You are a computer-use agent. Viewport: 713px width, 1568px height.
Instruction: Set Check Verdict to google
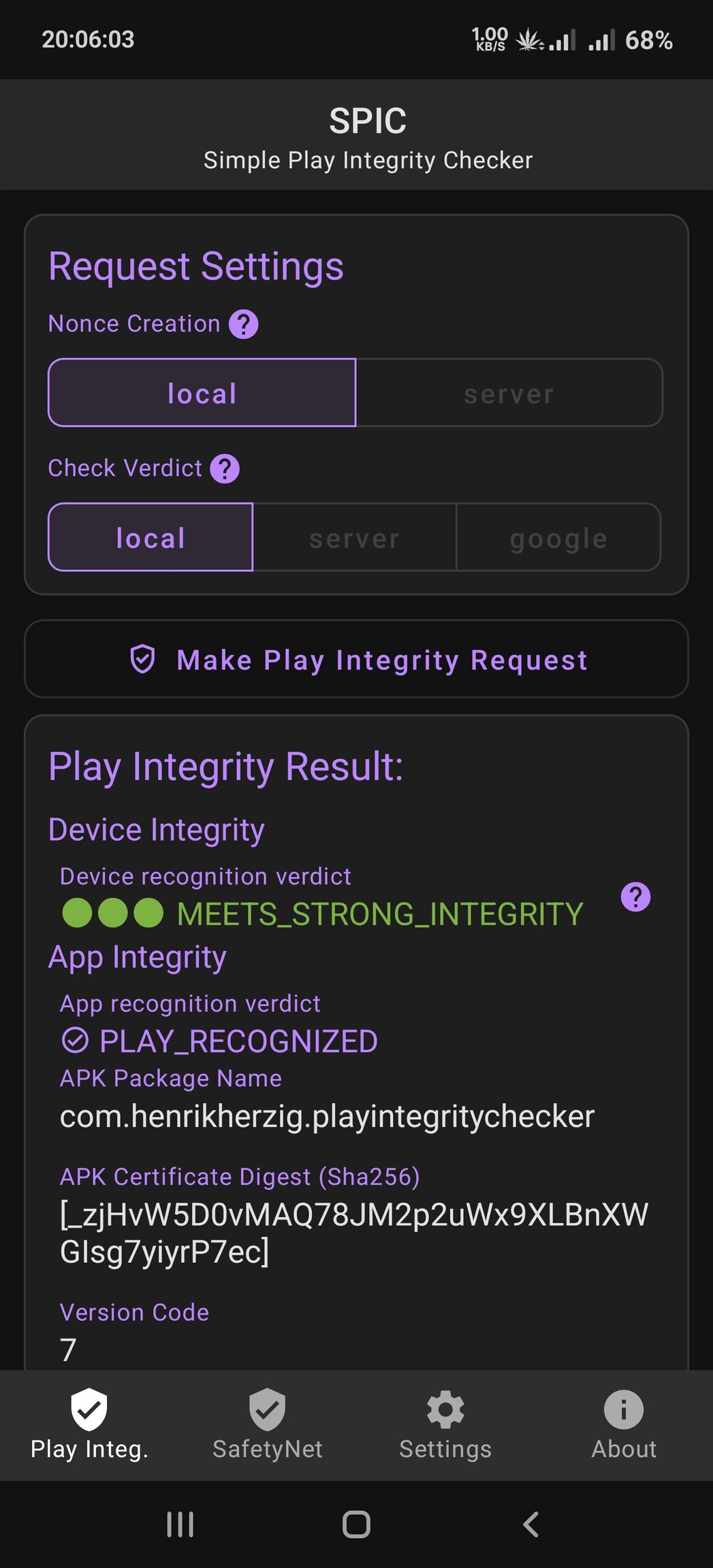(558, 537)
